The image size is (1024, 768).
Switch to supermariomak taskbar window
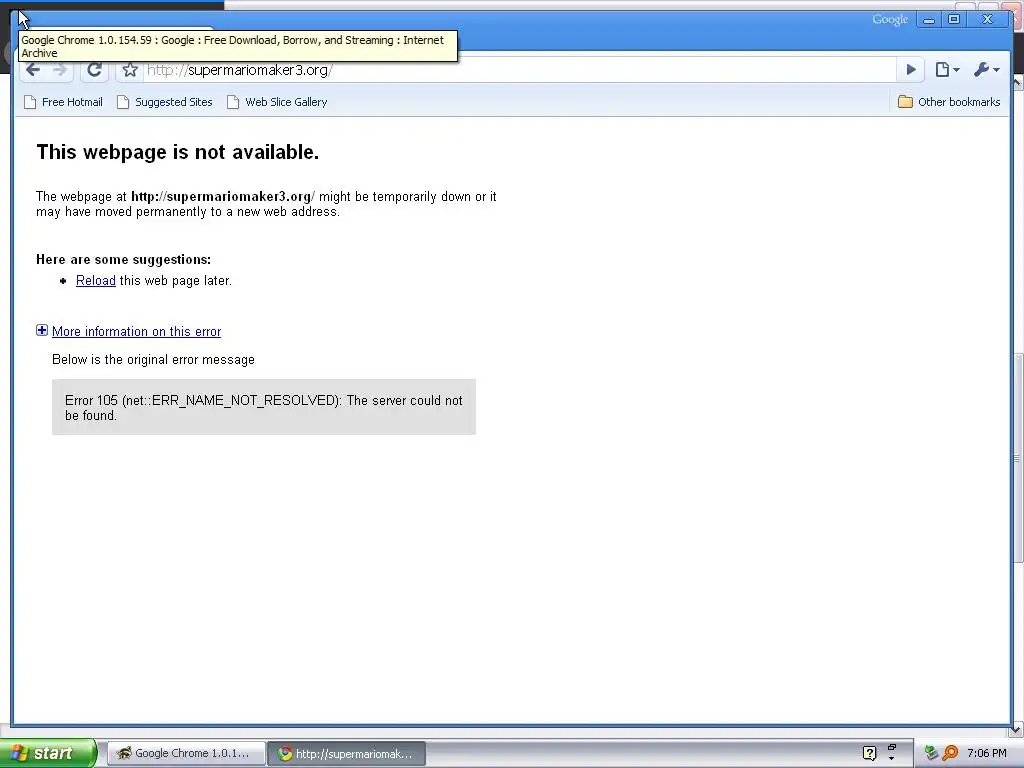347,754
